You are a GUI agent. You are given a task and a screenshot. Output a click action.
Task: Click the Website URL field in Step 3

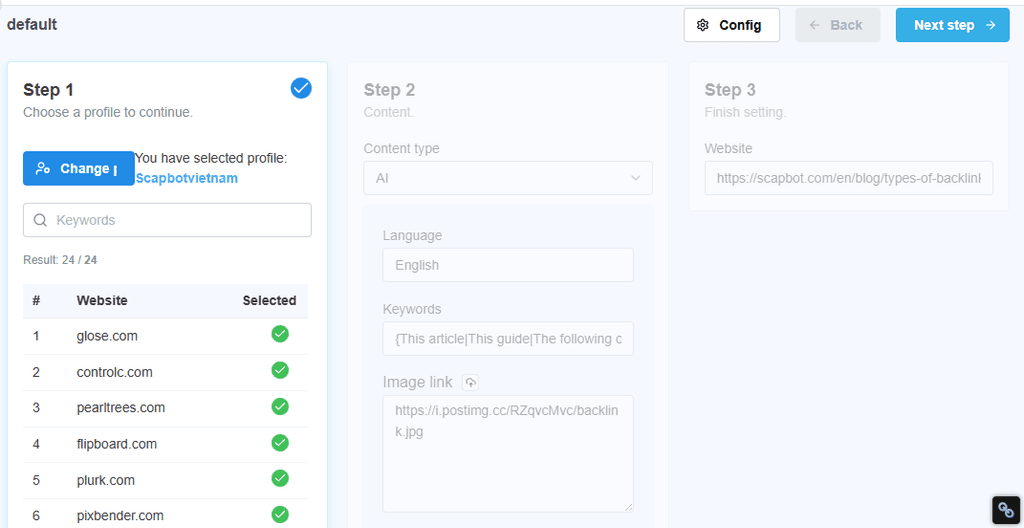[x=848, y=178]
